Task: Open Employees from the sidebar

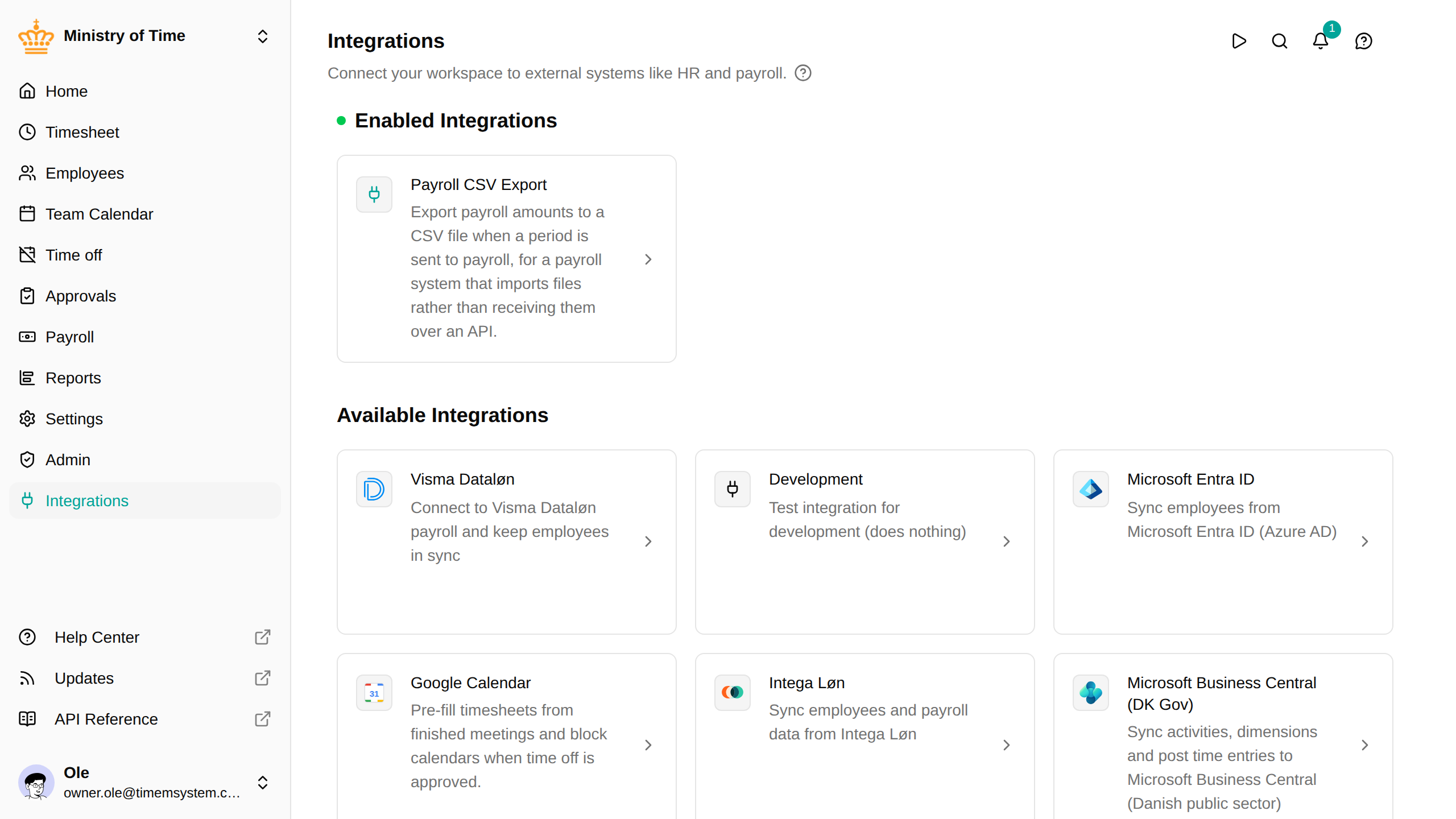Action: 145,173
